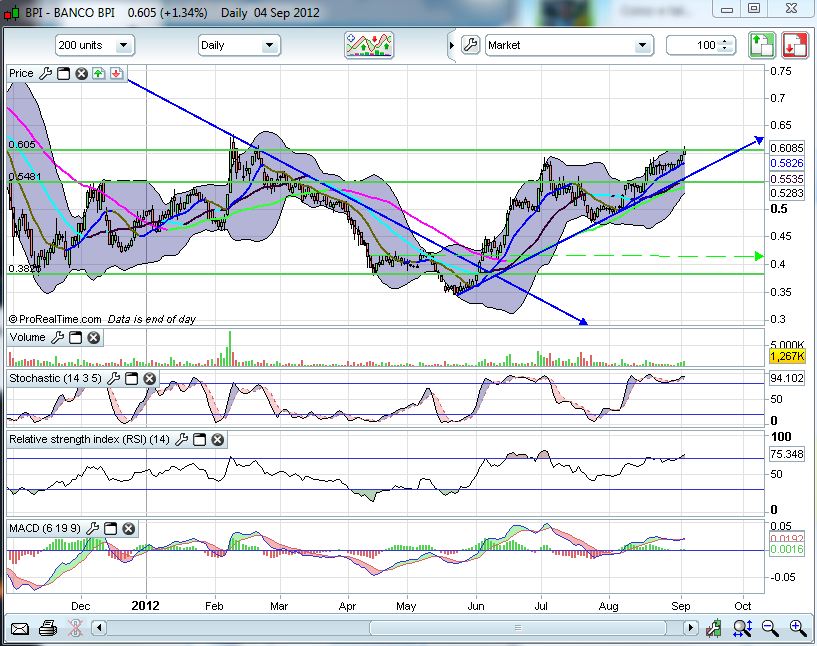Screen dimensions: 817x646
Task: Click the zoom-fit magnifier with arrows
Action: click(x=742, y=628)
